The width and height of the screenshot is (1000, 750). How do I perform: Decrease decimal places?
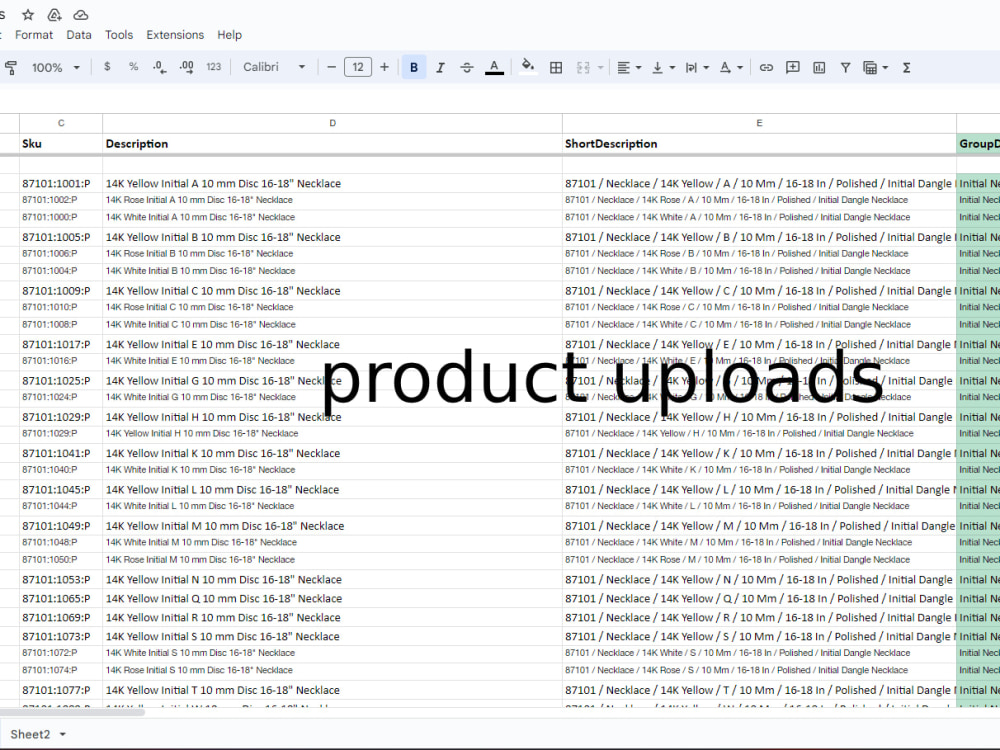tap(159, 67)
